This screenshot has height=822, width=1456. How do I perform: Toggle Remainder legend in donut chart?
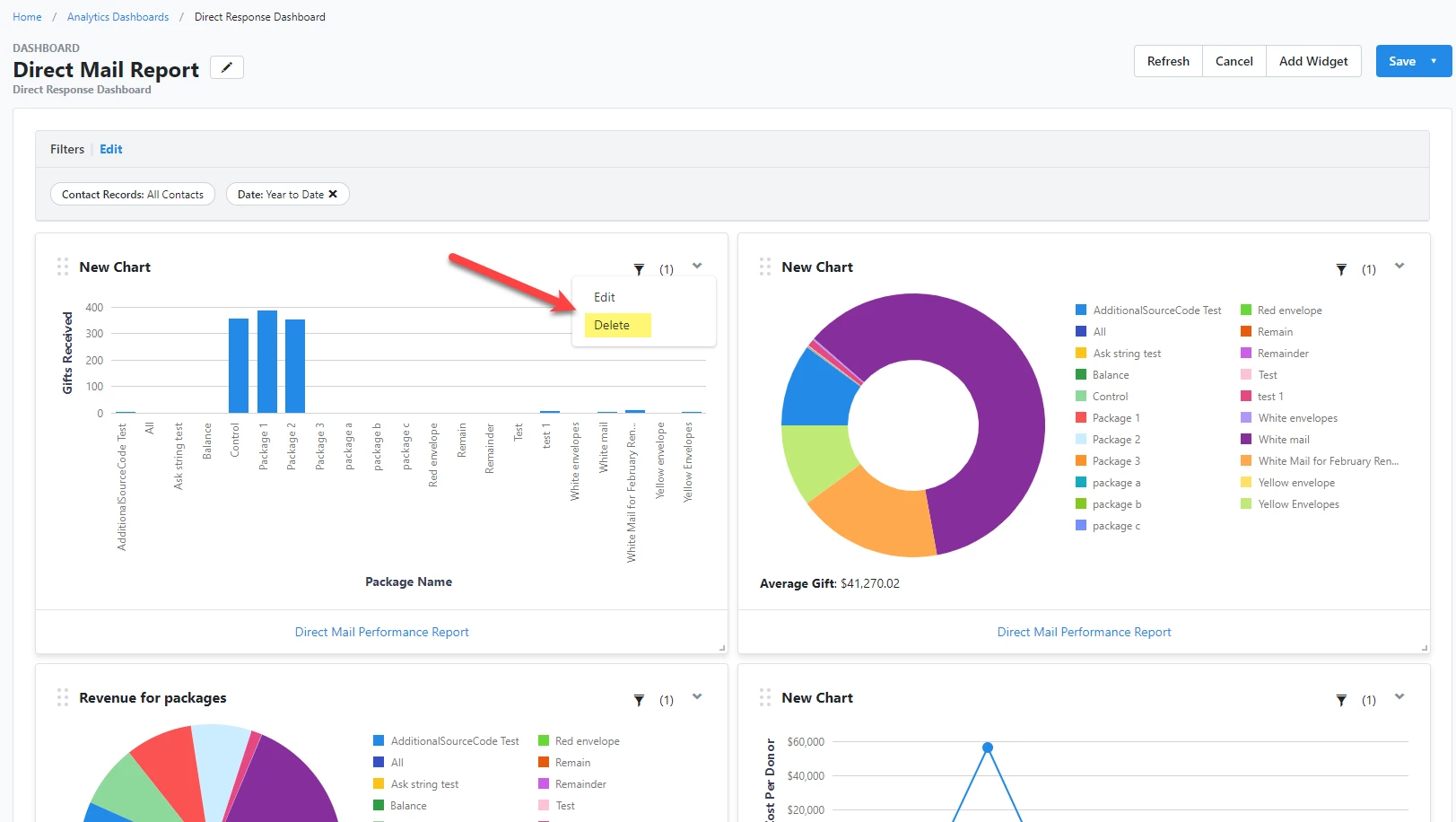[1275, 354]
